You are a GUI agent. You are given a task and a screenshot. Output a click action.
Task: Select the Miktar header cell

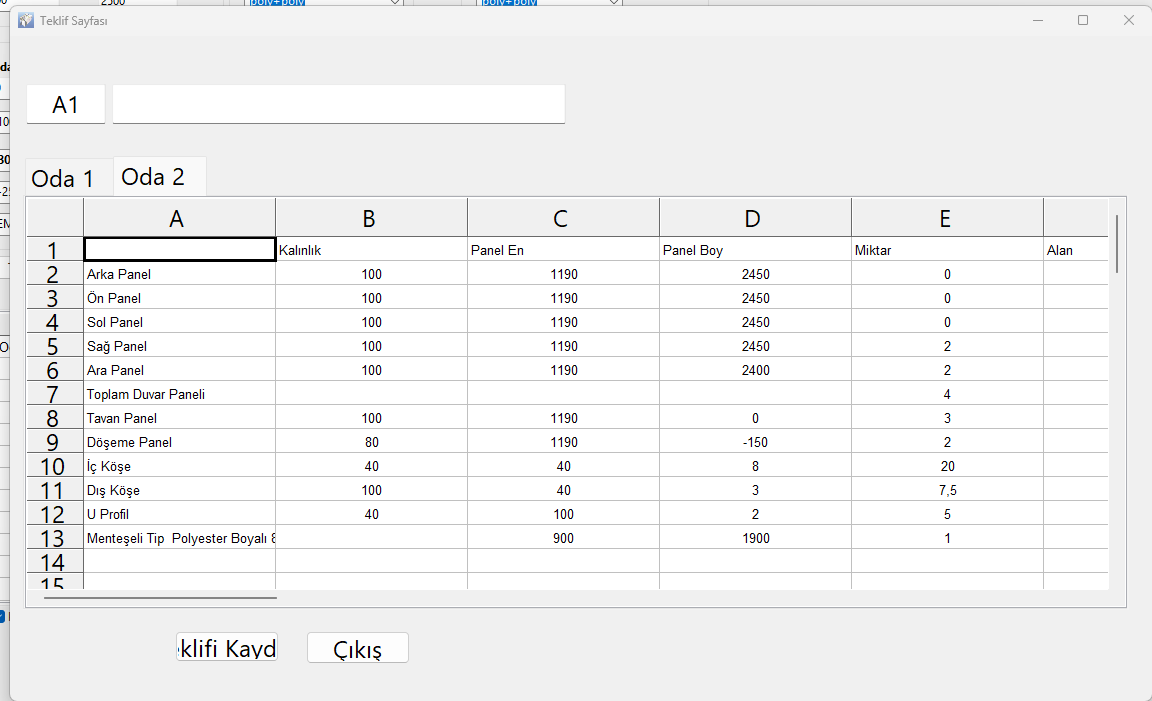pyautogui.click(x=947, y=249)
